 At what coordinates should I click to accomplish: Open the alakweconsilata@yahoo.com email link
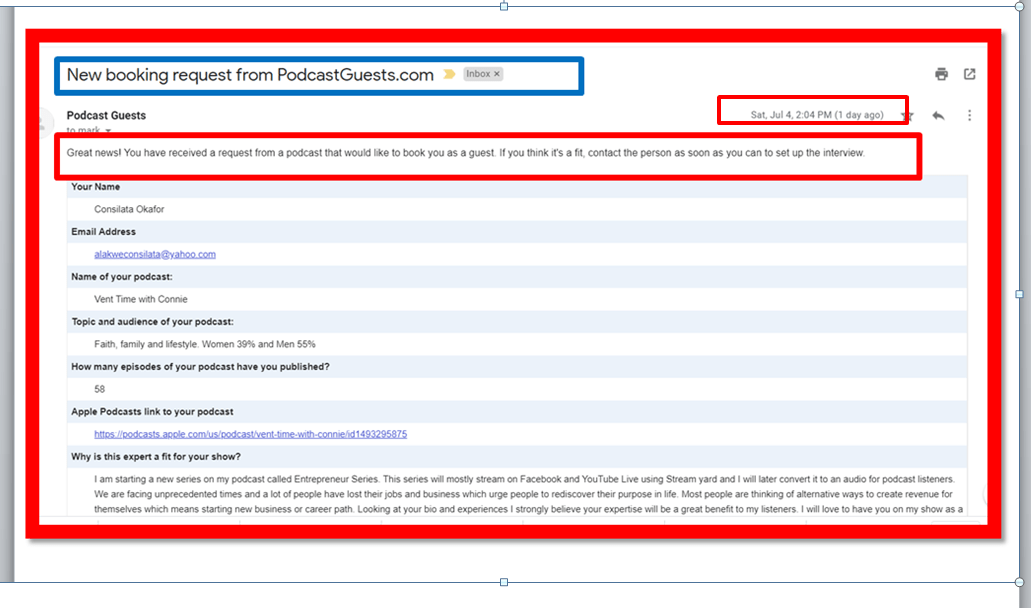pyautogui.click(x=155, y=254)
